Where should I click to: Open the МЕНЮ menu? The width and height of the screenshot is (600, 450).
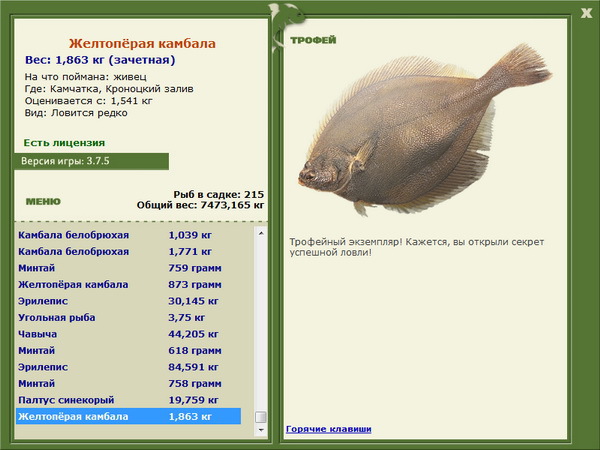point(43,202)
